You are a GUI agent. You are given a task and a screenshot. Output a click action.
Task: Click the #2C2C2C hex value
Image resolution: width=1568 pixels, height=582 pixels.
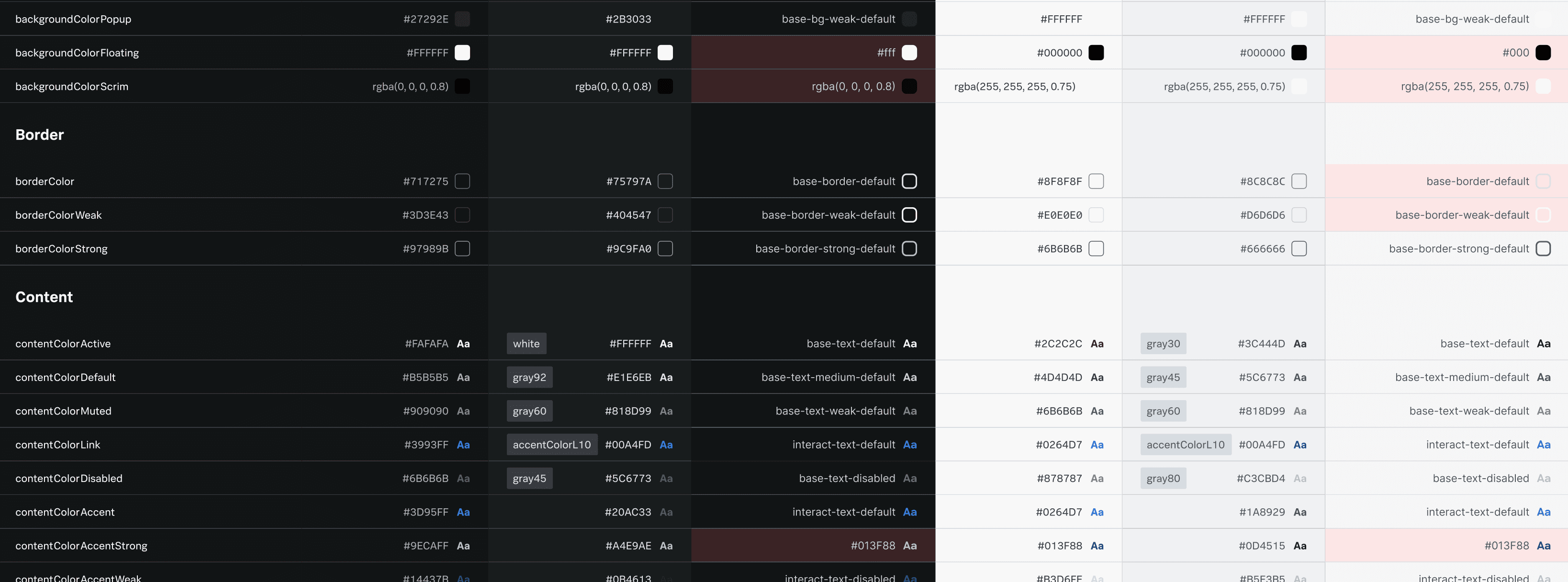pyautogui.click(x=1058, y=343)
